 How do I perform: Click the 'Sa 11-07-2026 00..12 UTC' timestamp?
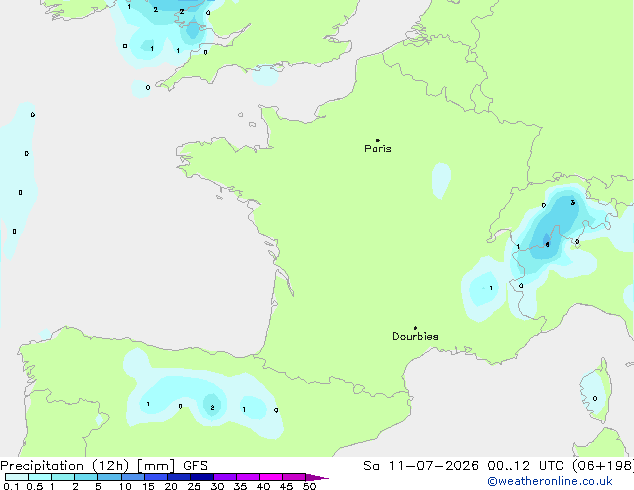pyautogui.click(x=465, y=466)
